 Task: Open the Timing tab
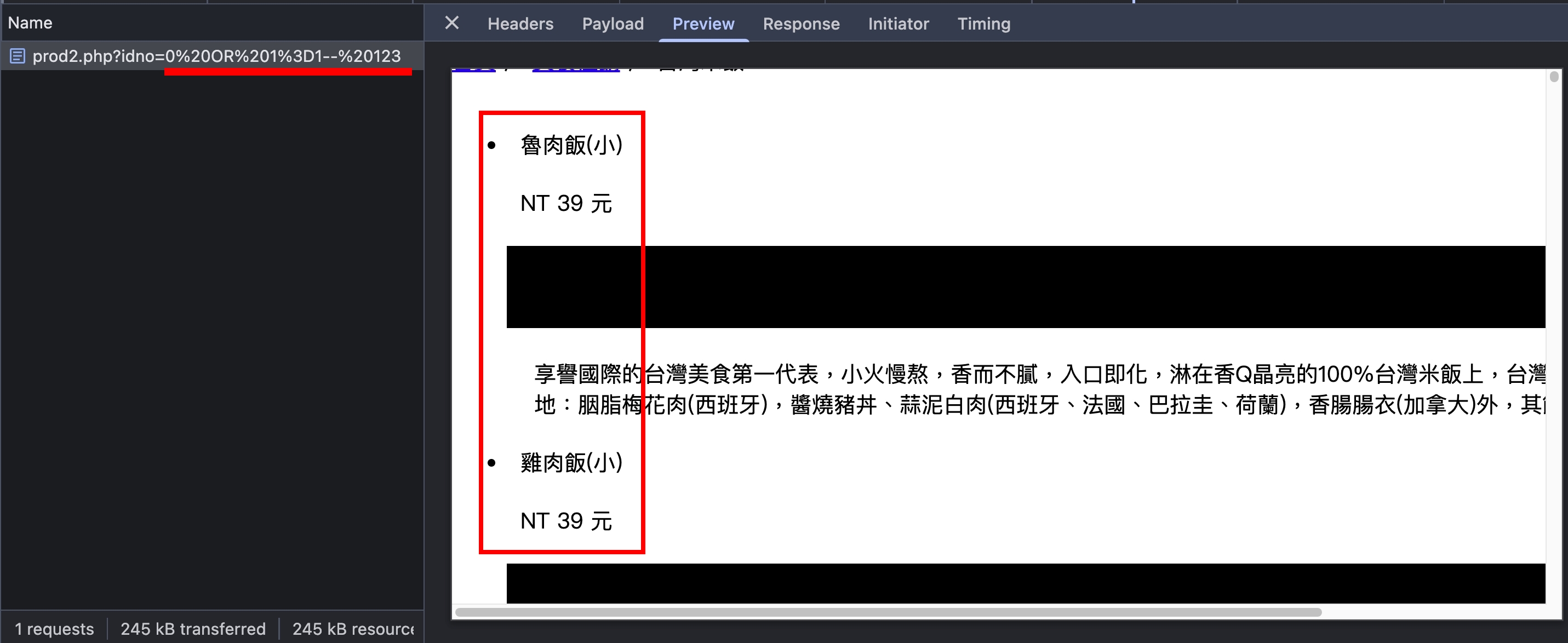point(983,24)
